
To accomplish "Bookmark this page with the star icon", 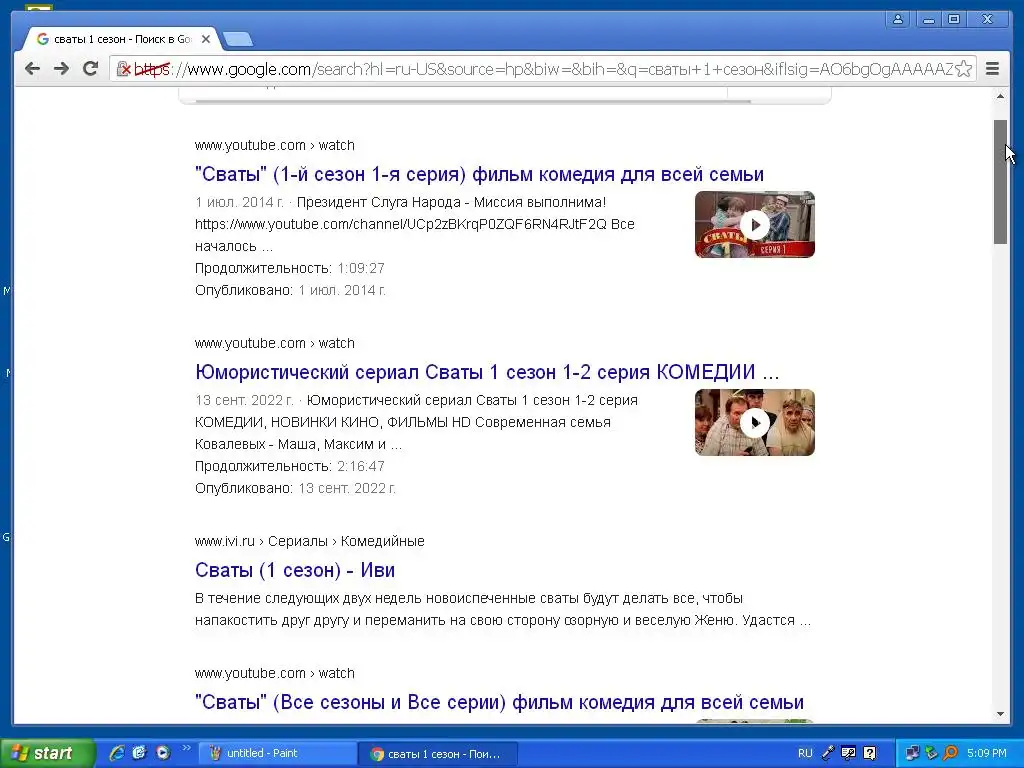I will (963, 69).
